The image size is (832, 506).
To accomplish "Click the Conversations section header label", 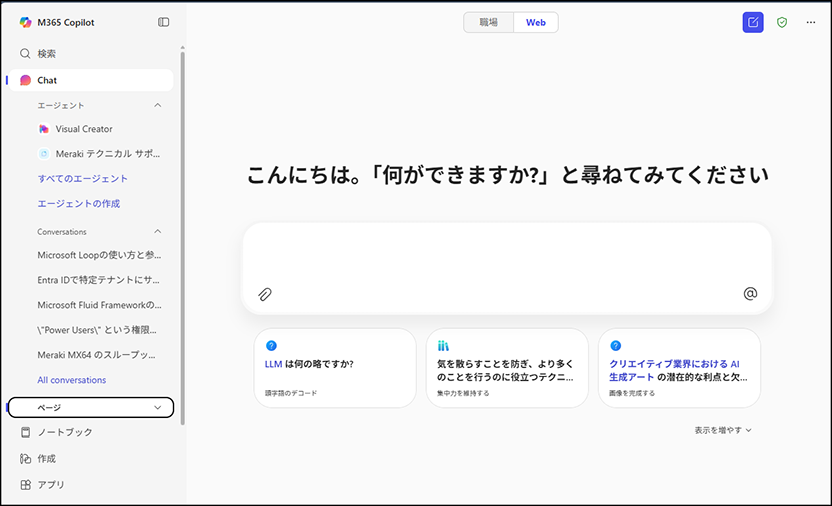I will pyautogui.click(x=62, y=232).
